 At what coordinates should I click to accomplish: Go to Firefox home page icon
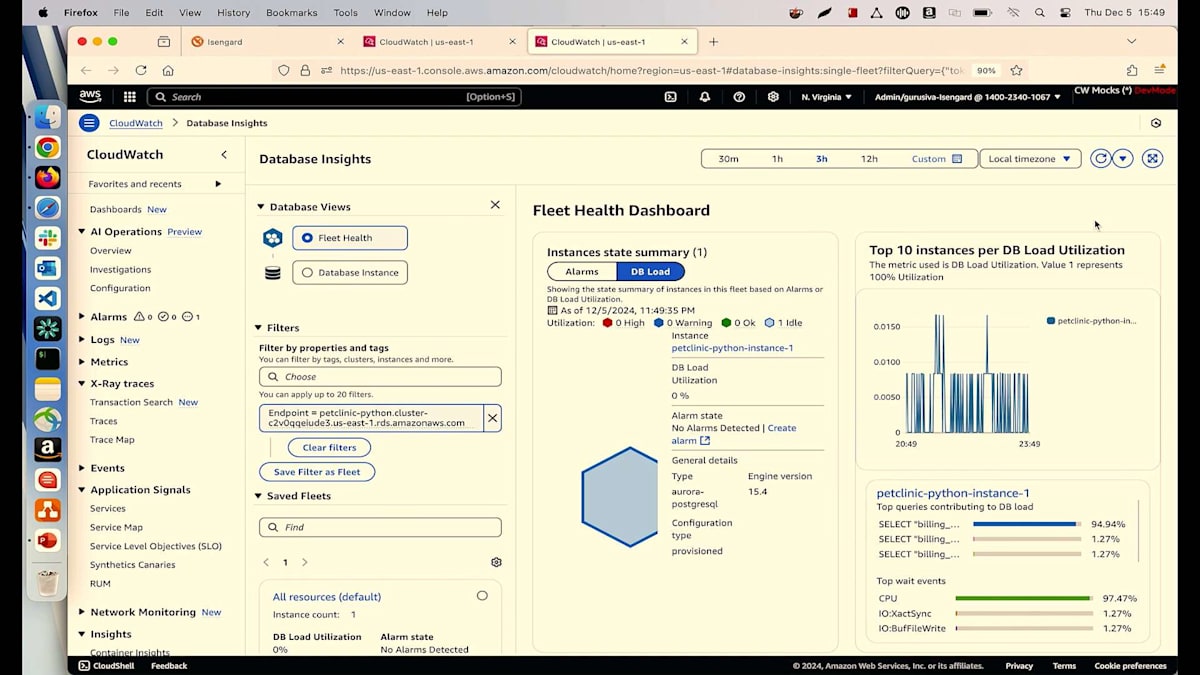pos(168,70)
